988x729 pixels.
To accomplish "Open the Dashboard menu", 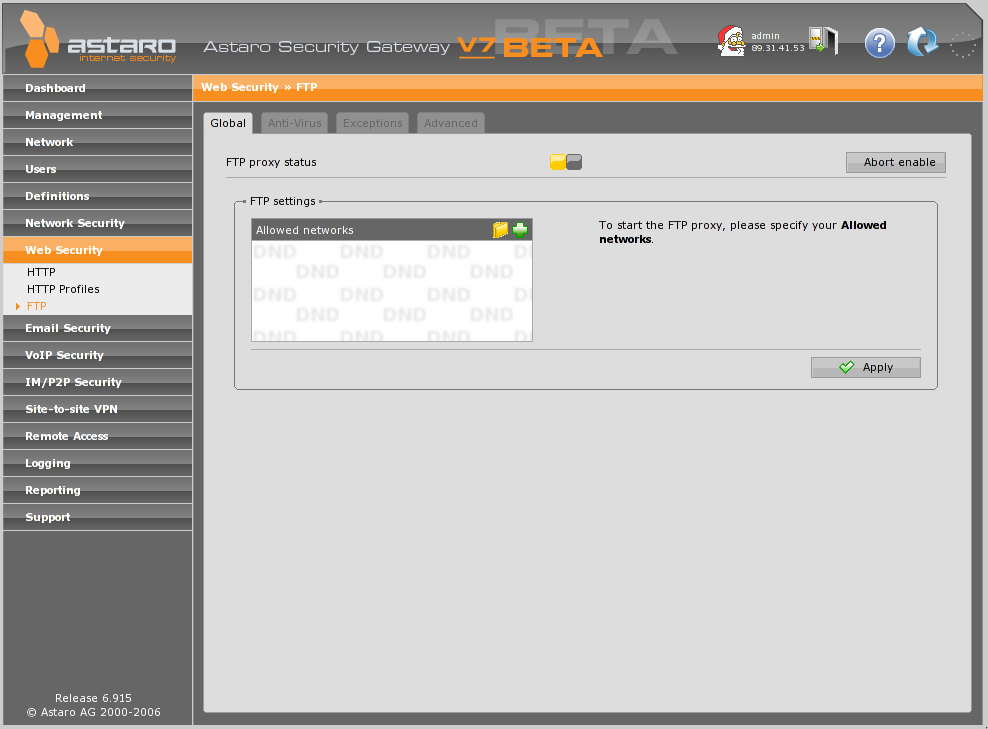I will 98,88.
